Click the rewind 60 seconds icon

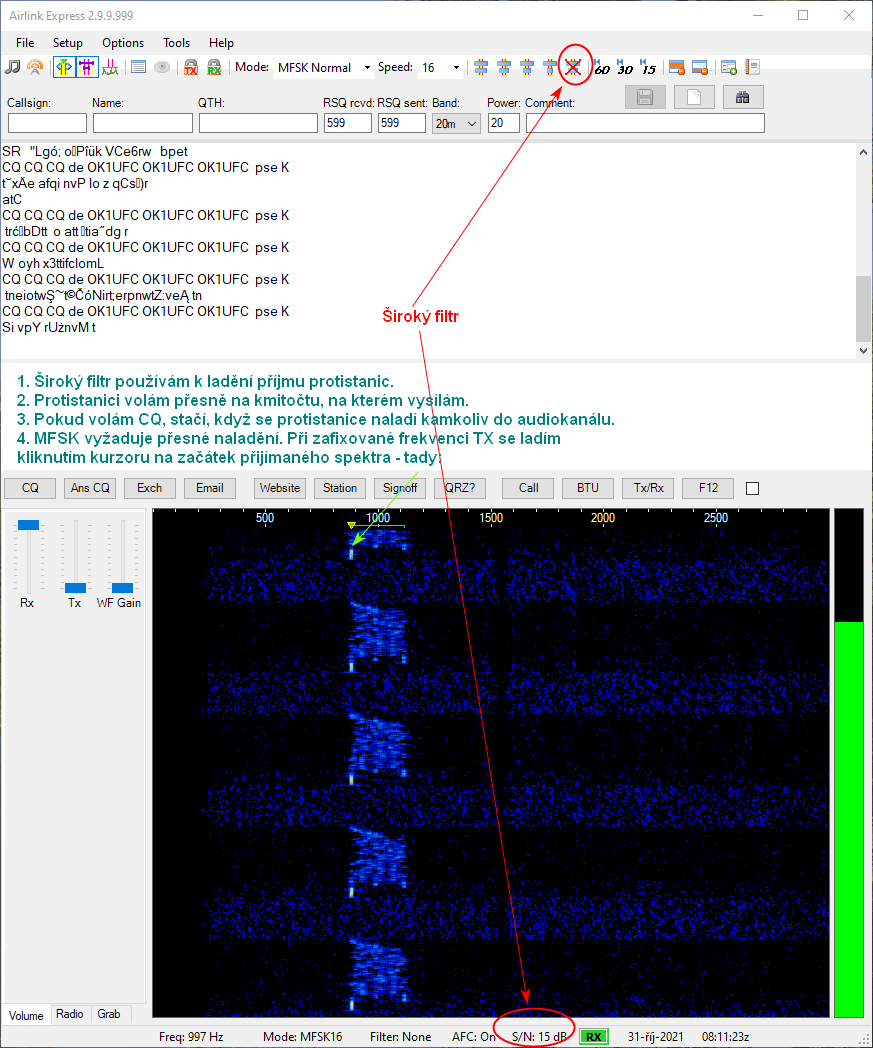[600, 67]
